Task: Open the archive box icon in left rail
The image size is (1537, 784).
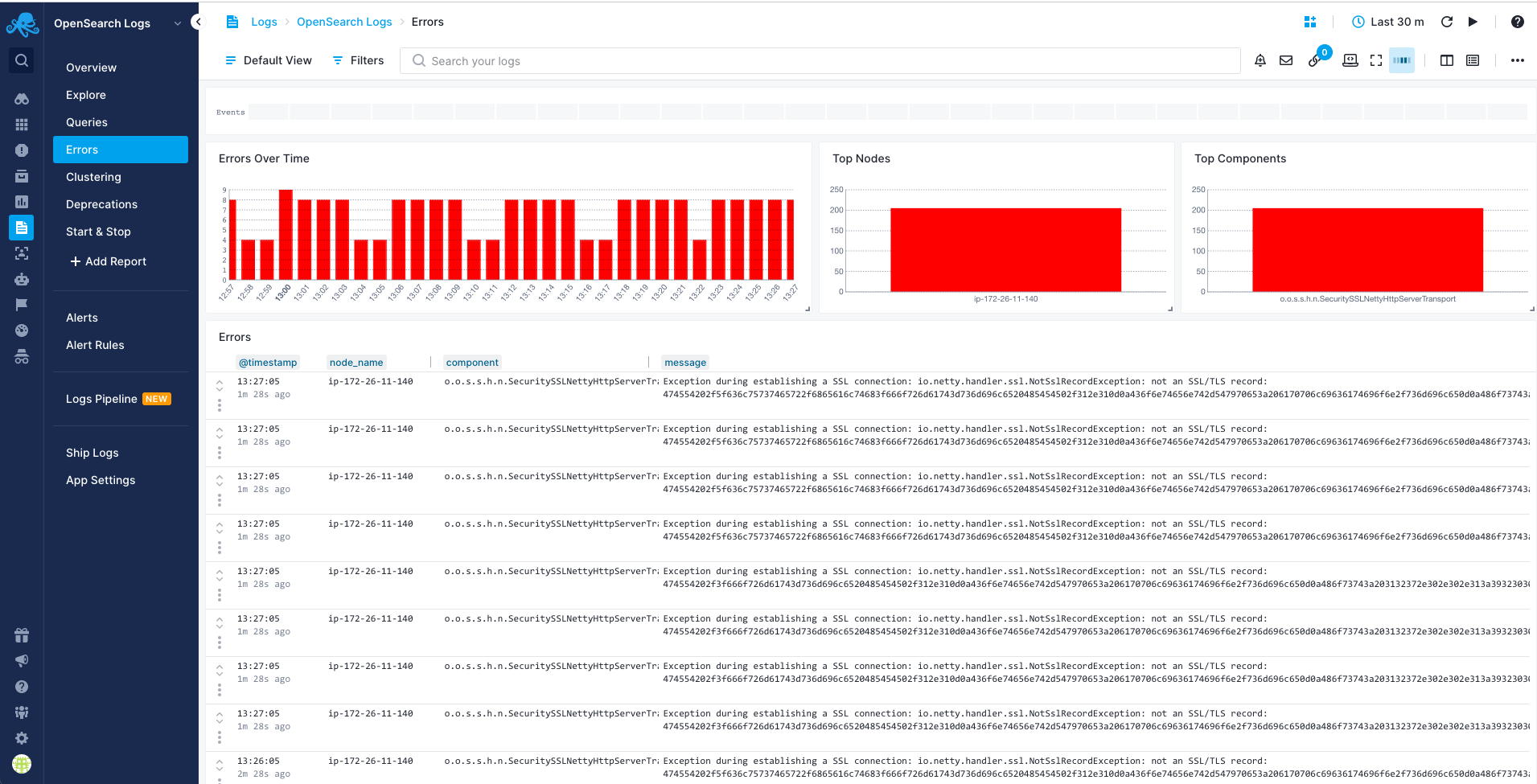Action: (22, 176)
